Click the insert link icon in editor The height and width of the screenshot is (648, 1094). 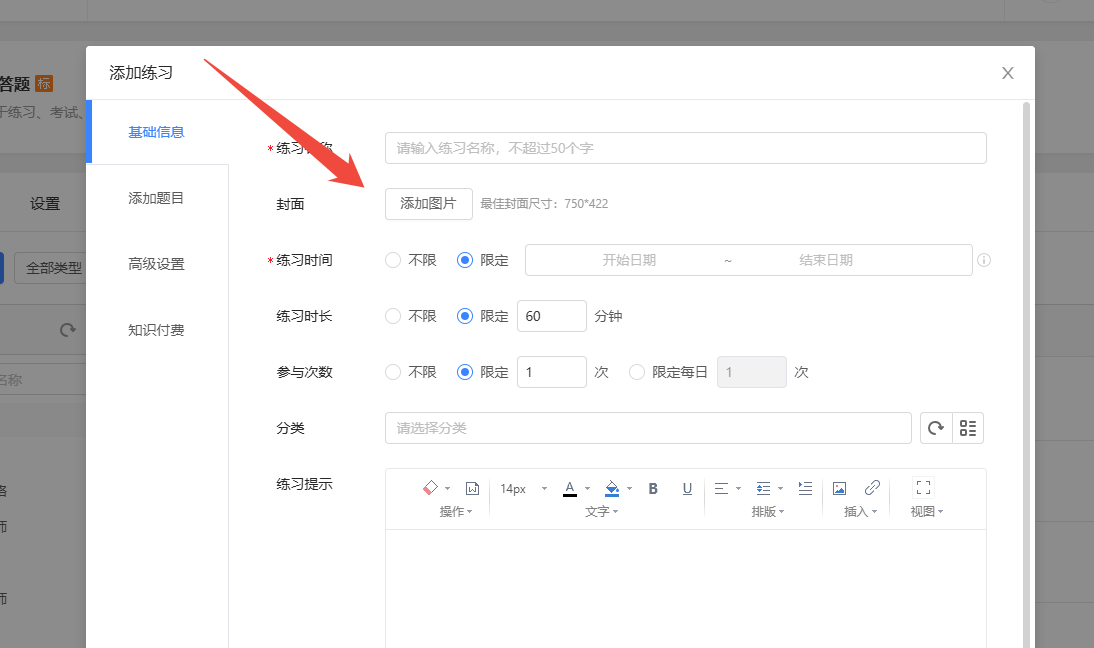pyautogui.click(x=872, y=488)
